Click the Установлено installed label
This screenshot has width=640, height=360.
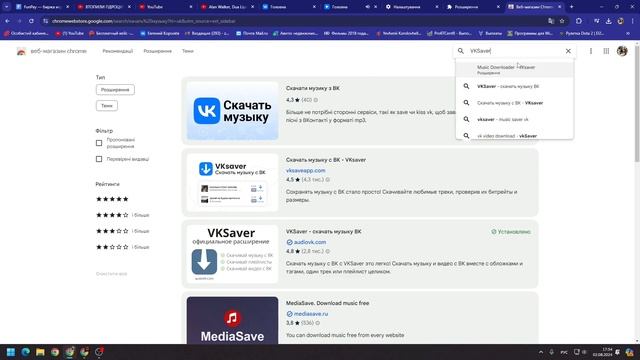[511, 231]
